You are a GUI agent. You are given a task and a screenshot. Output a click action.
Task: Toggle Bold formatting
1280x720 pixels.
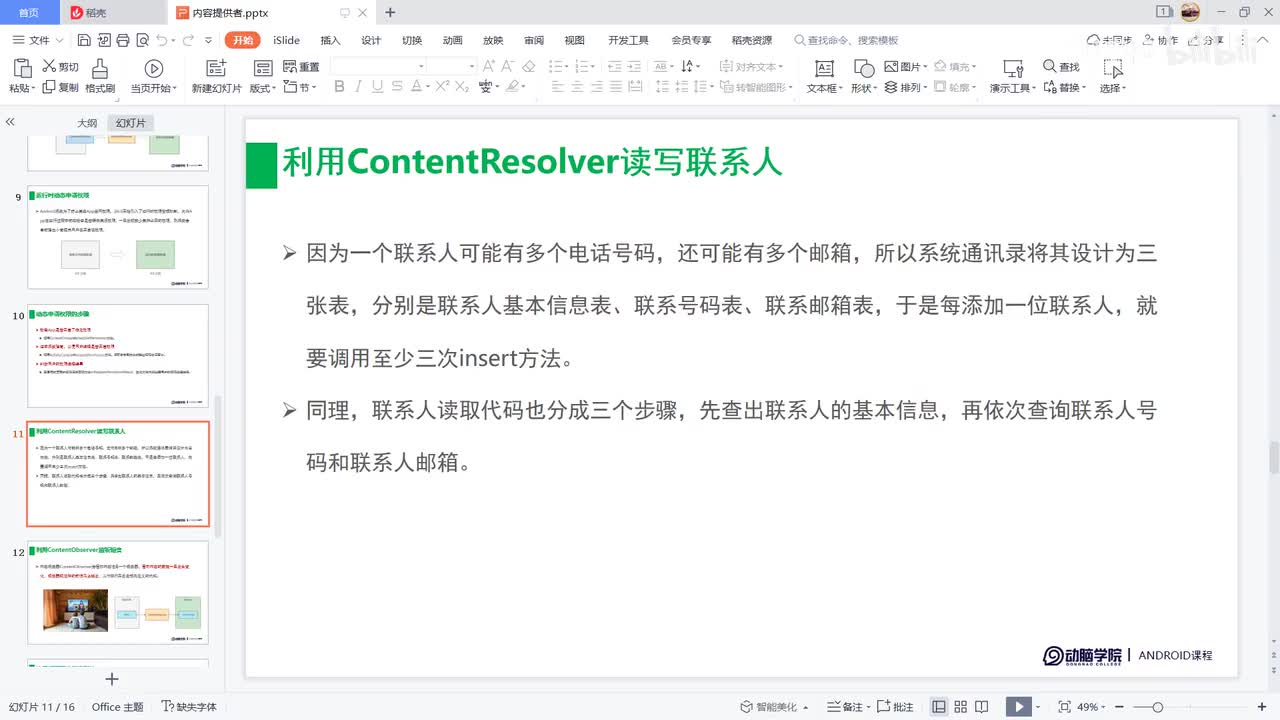339,87
